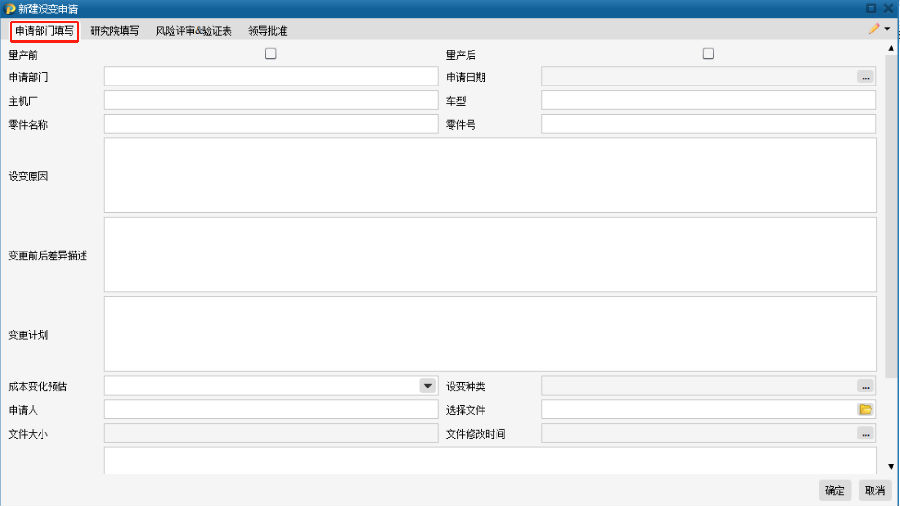Viewport: 900px width, 506px height.
Task: Click the application logo in the title bar
Action: pos(9,9)
